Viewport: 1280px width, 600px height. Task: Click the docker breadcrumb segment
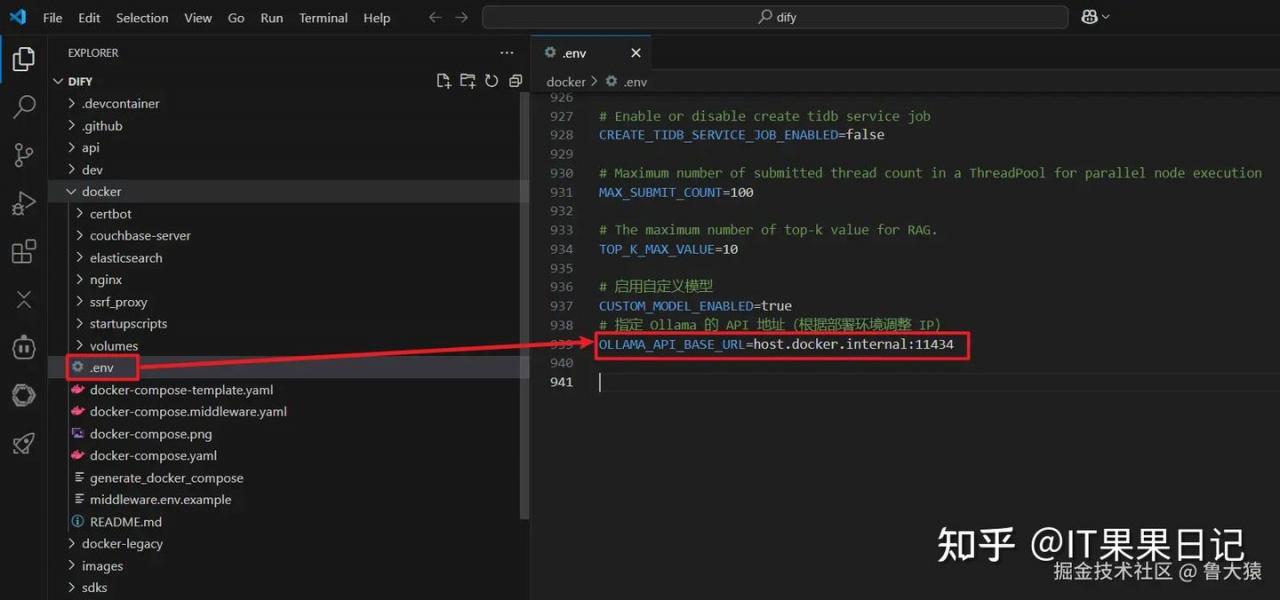click(566, 81)
